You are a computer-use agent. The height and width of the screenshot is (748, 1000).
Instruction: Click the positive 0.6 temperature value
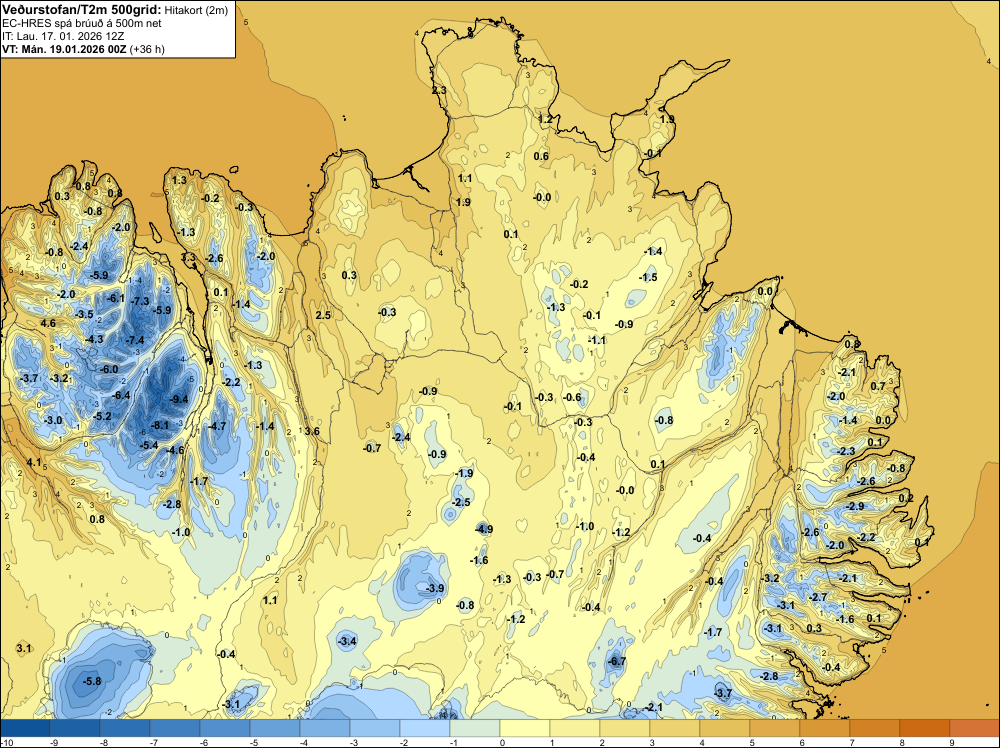[x=541, y=156]
